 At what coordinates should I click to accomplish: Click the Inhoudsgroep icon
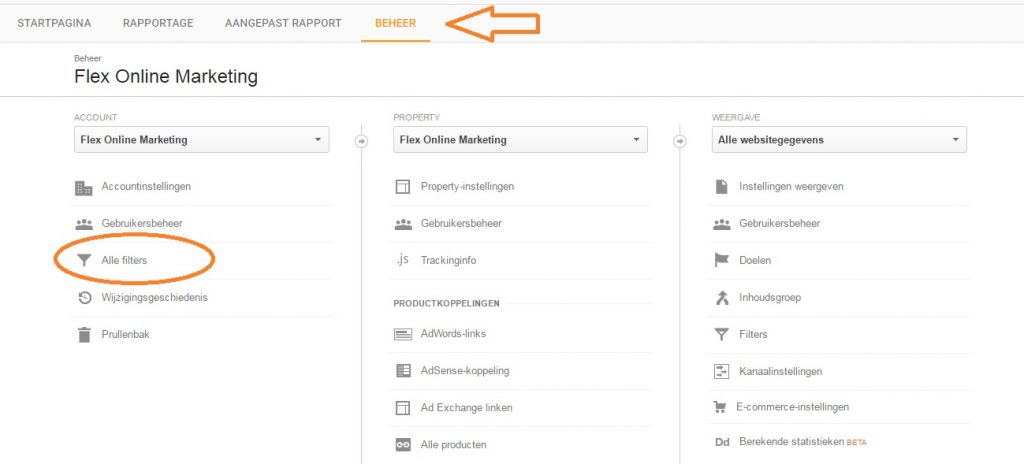(x=721, y=297)
